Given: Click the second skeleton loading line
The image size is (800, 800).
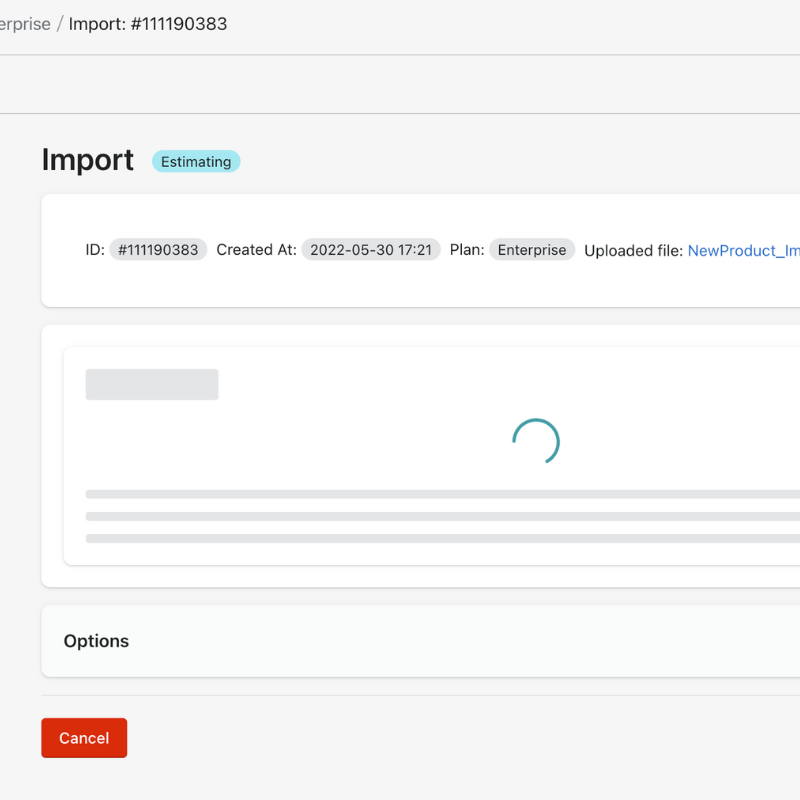Looking at the screenshot, I should point(442,516).
